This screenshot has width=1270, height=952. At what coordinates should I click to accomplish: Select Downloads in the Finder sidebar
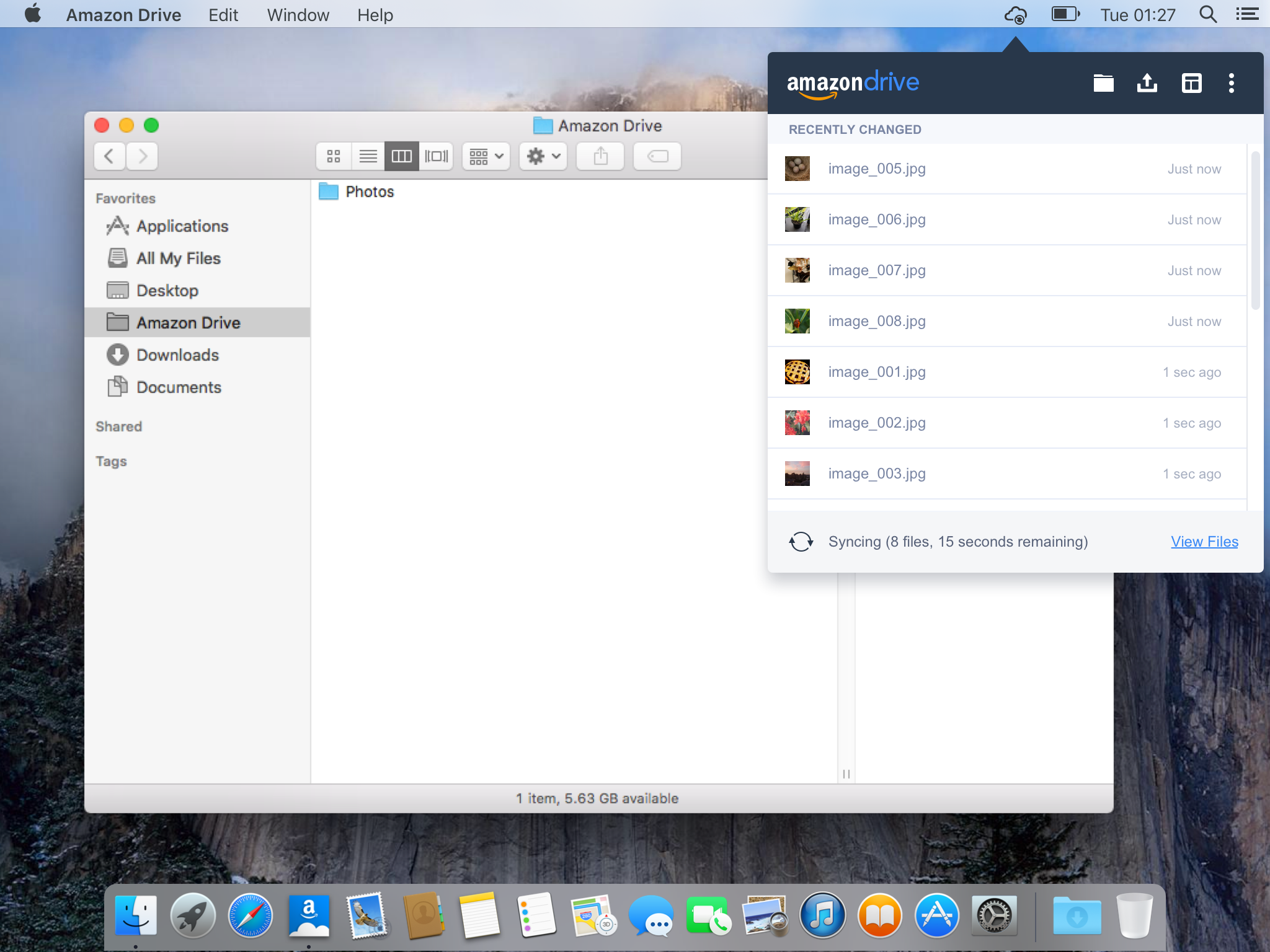pos(177,355)
